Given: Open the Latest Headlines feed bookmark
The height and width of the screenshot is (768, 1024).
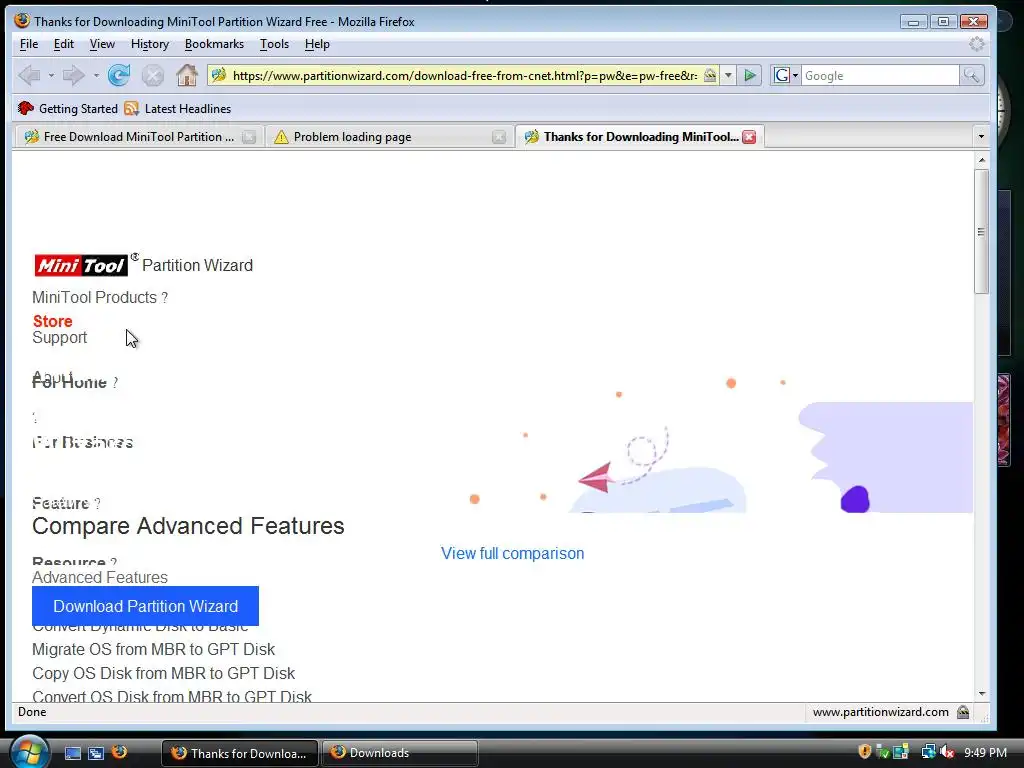Looking at the screenshot, I should (x=178, y=108).
